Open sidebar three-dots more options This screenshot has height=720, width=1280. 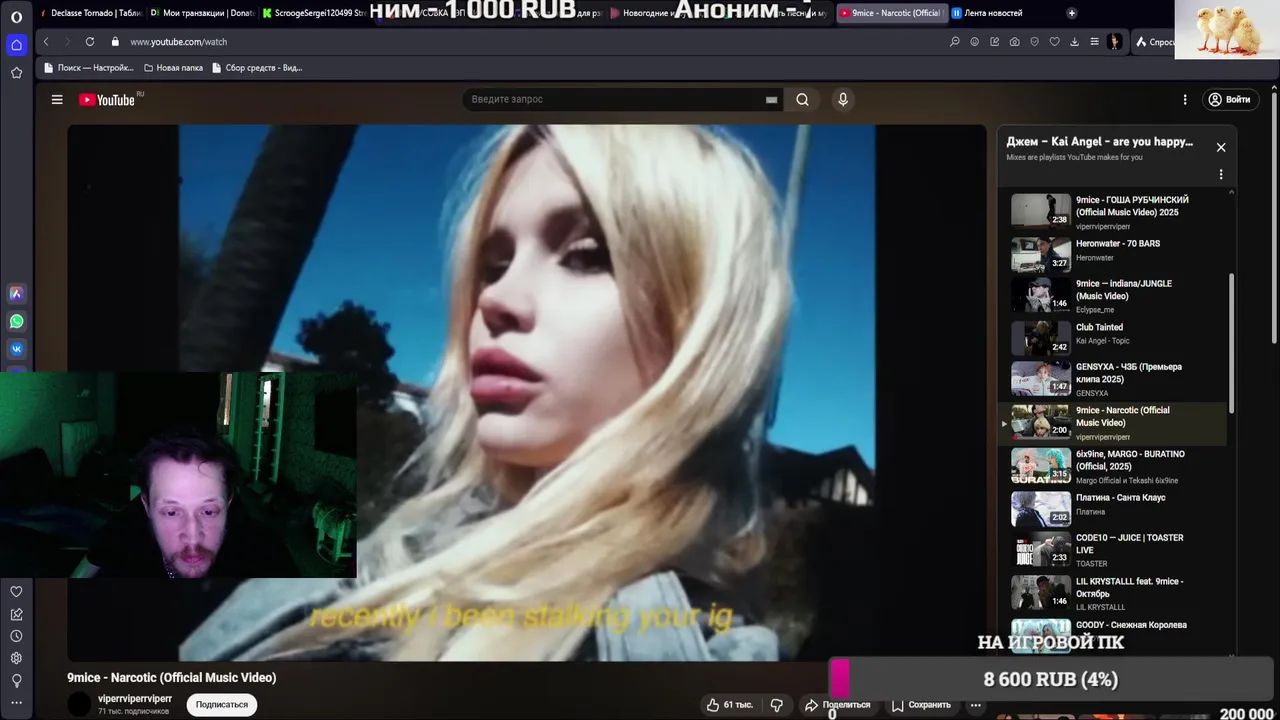16,703
